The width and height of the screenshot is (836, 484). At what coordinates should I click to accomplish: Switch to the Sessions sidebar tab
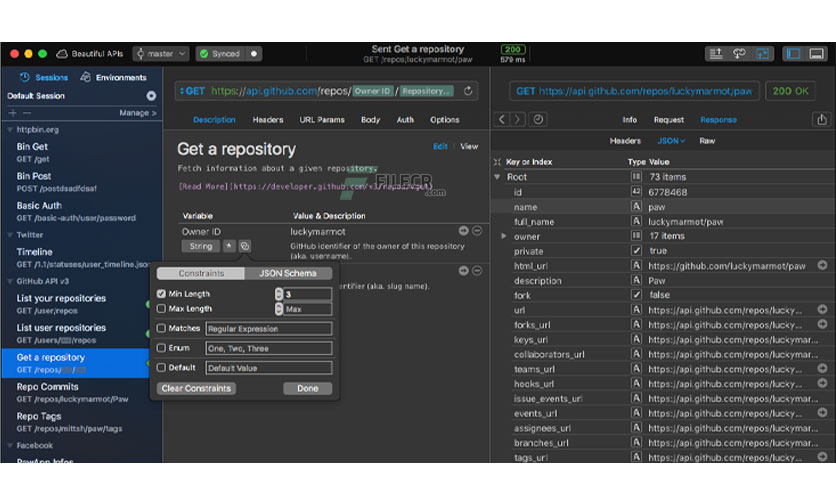pyautogui.click(x=44, y=77)
